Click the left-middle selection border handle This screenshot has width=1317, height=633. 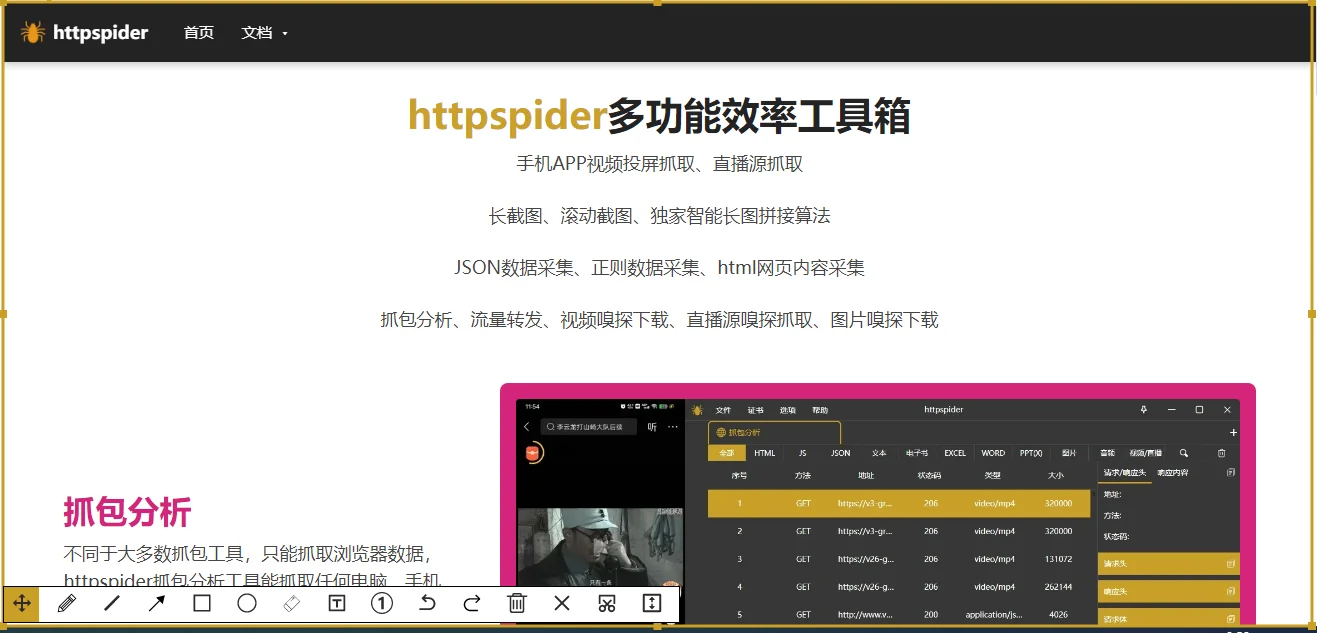coord(3,314)
